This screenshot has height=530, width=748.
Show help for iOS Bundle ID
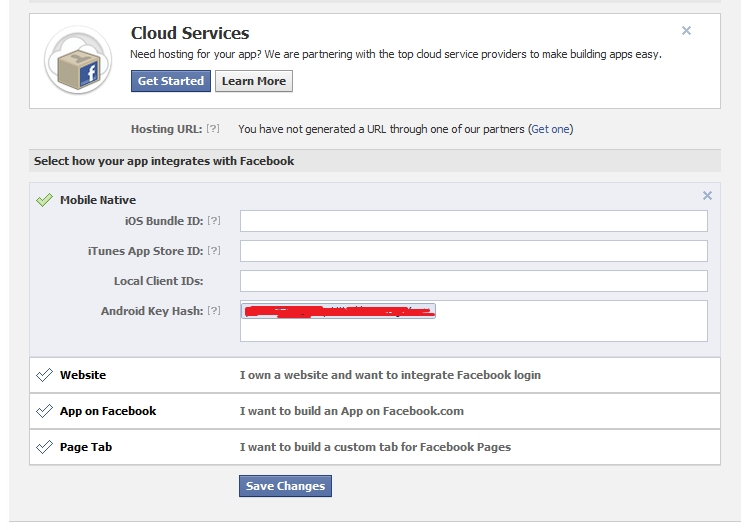pos(213,221)
